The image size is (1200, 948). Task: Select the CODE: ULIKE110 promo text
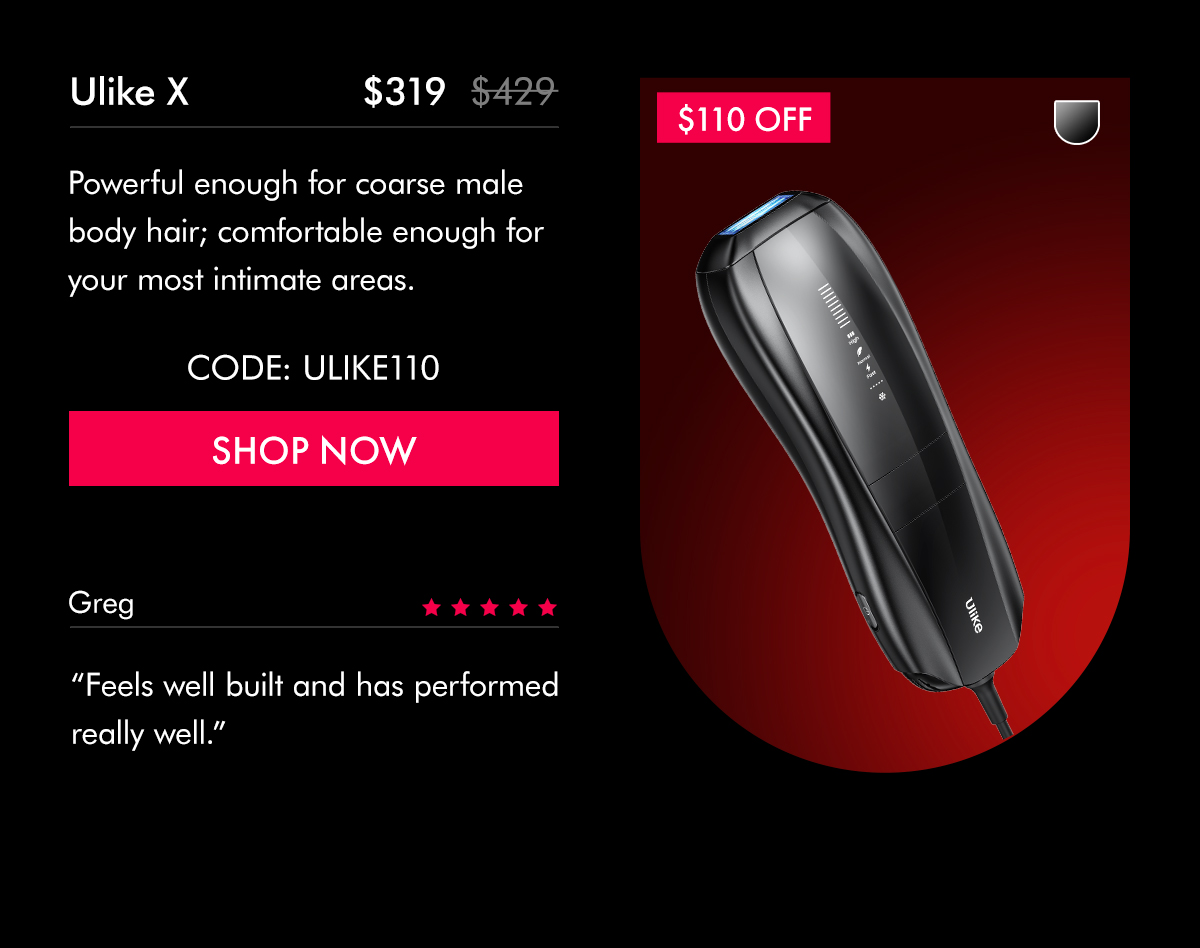[314, 368]
